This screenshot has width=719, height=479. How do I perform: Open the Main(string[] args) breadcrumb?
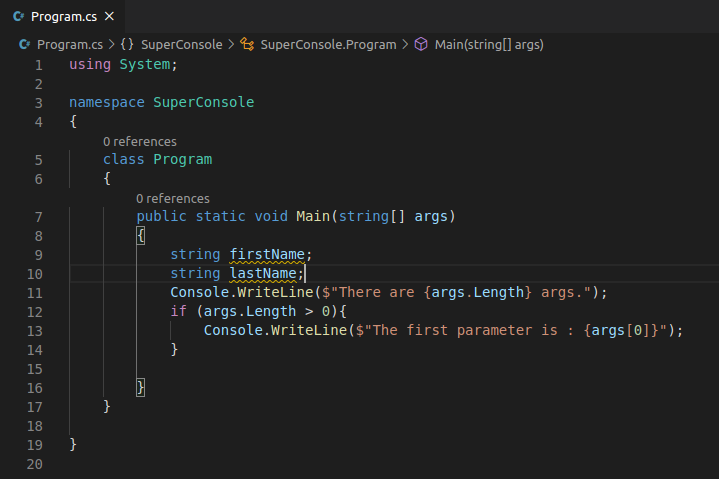click(489, 44)
